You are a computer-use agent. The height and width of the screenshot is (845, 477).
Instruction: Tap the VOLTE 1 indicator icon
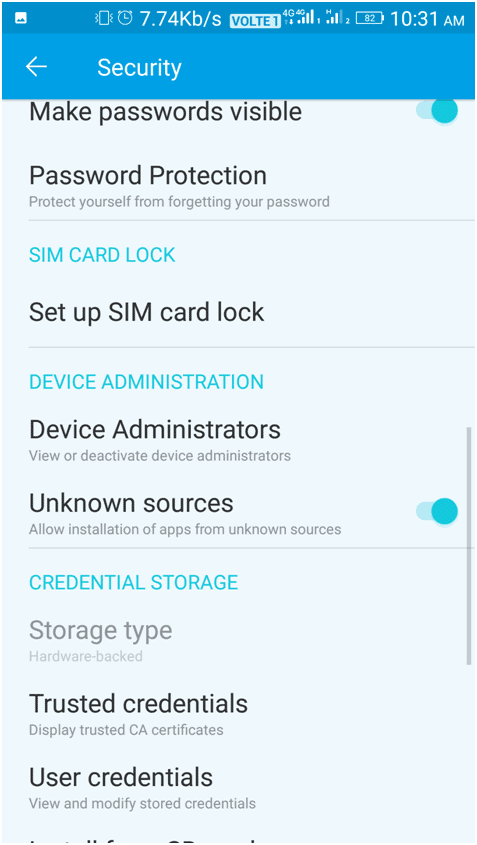point(254,20)
